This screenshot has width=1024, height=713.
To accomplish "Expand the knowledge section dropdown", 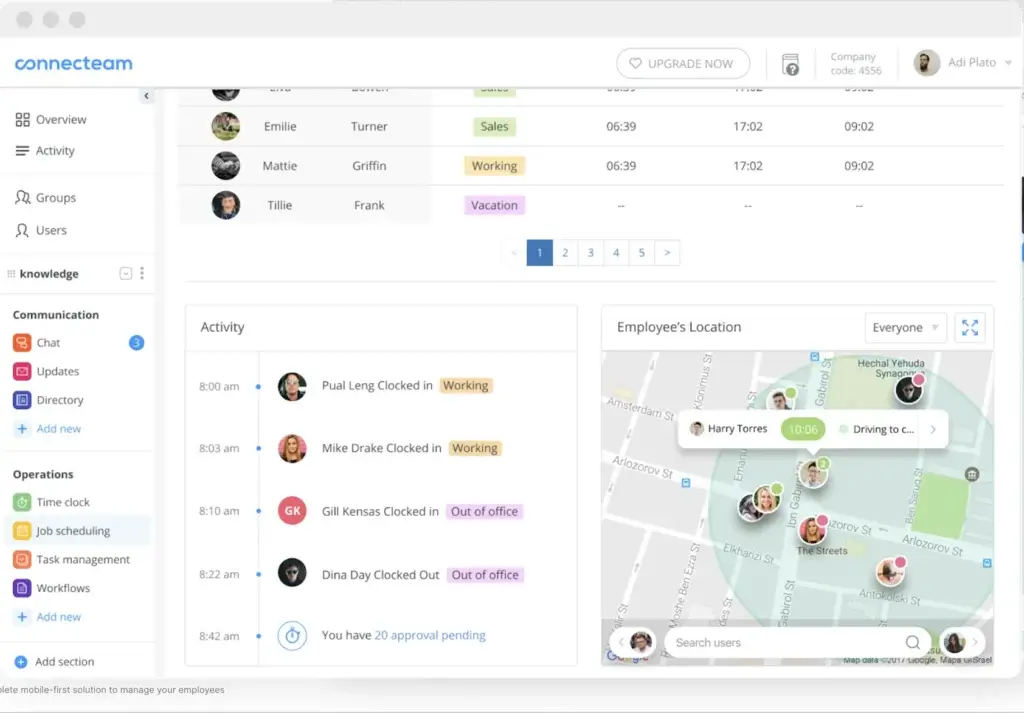I will point(125,274).
